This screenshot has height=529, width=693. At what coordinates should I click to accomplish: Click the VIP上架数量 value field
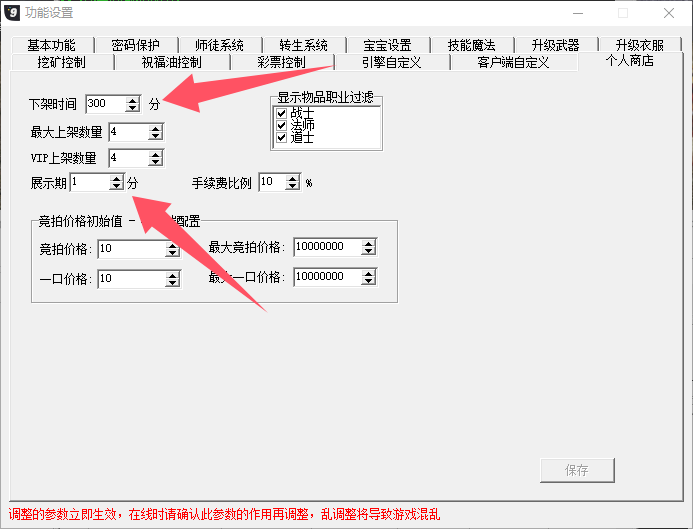[129, 158]
